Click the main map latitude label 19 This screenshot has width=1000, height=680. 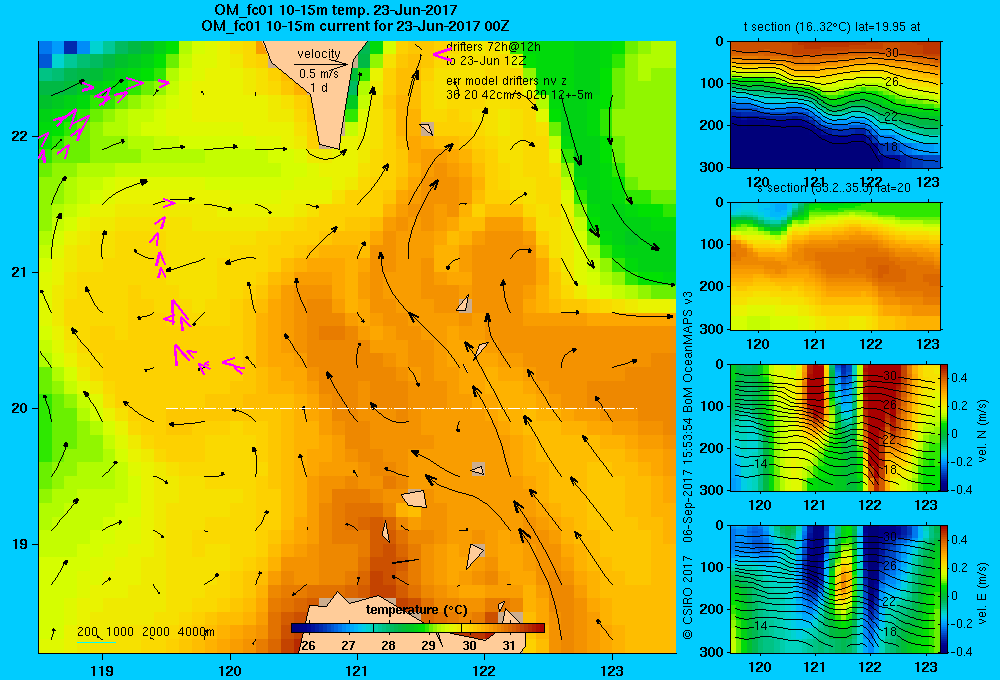pos(19,544)
